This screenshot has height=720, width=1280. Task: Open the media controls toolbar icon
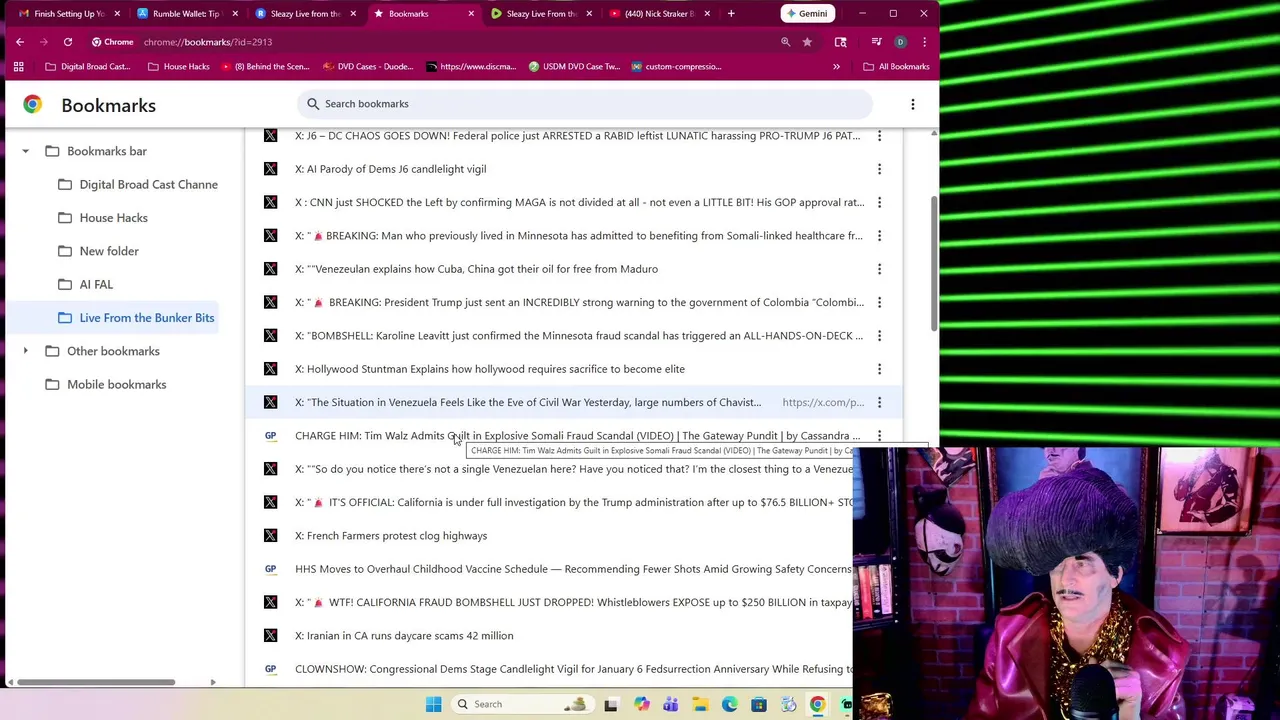[x=876, y=42]
